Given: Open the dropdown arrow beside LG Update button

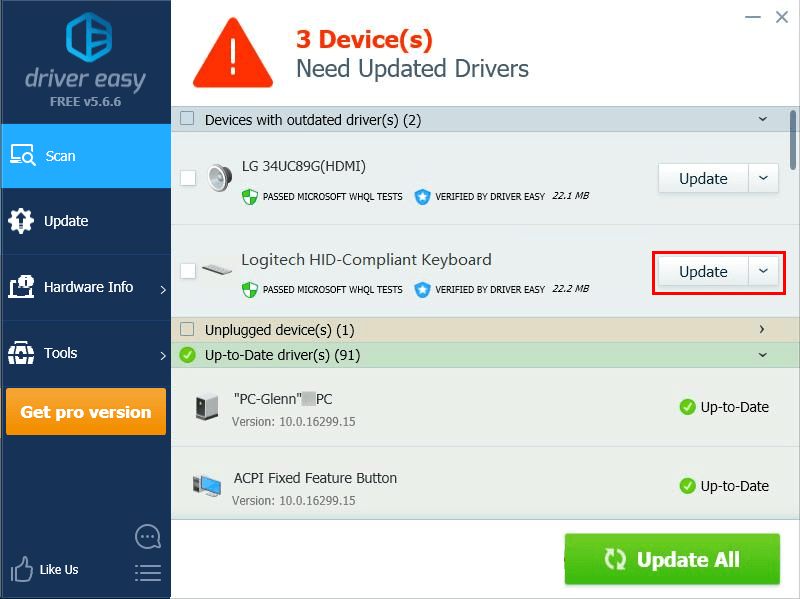Looking at the screenshot, I should tap(763, 178).
